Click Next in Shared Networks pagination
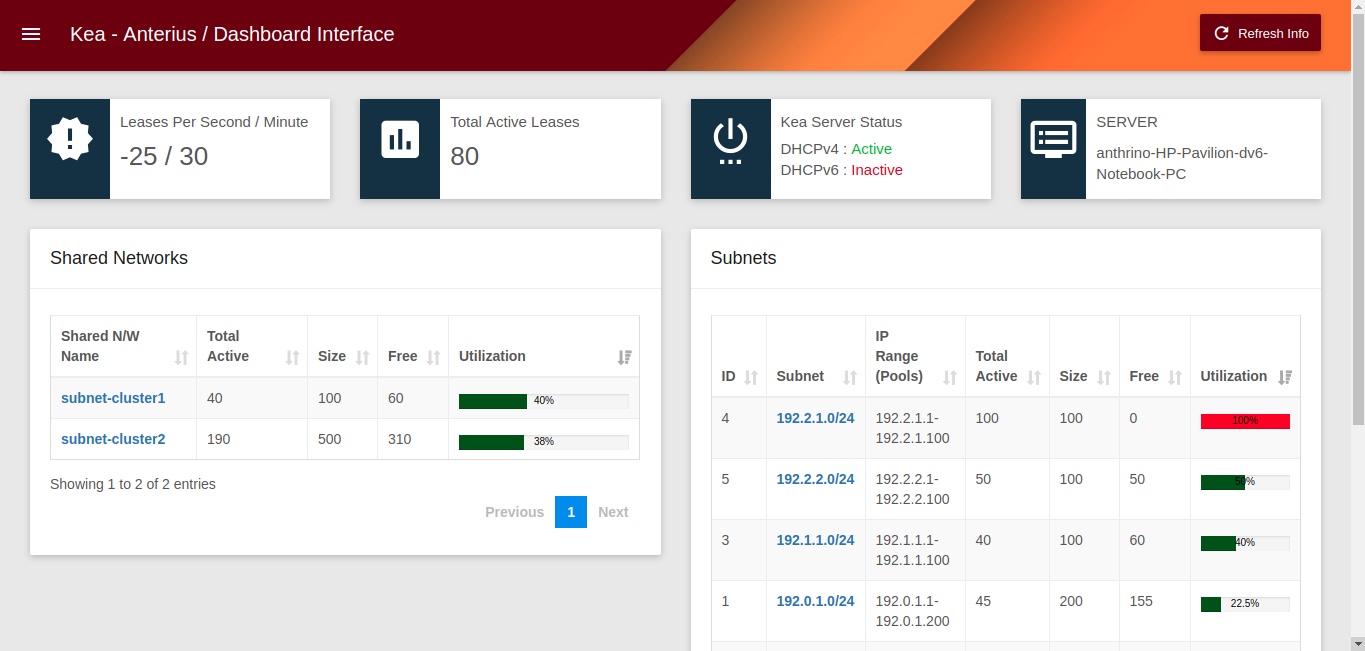 613,512
